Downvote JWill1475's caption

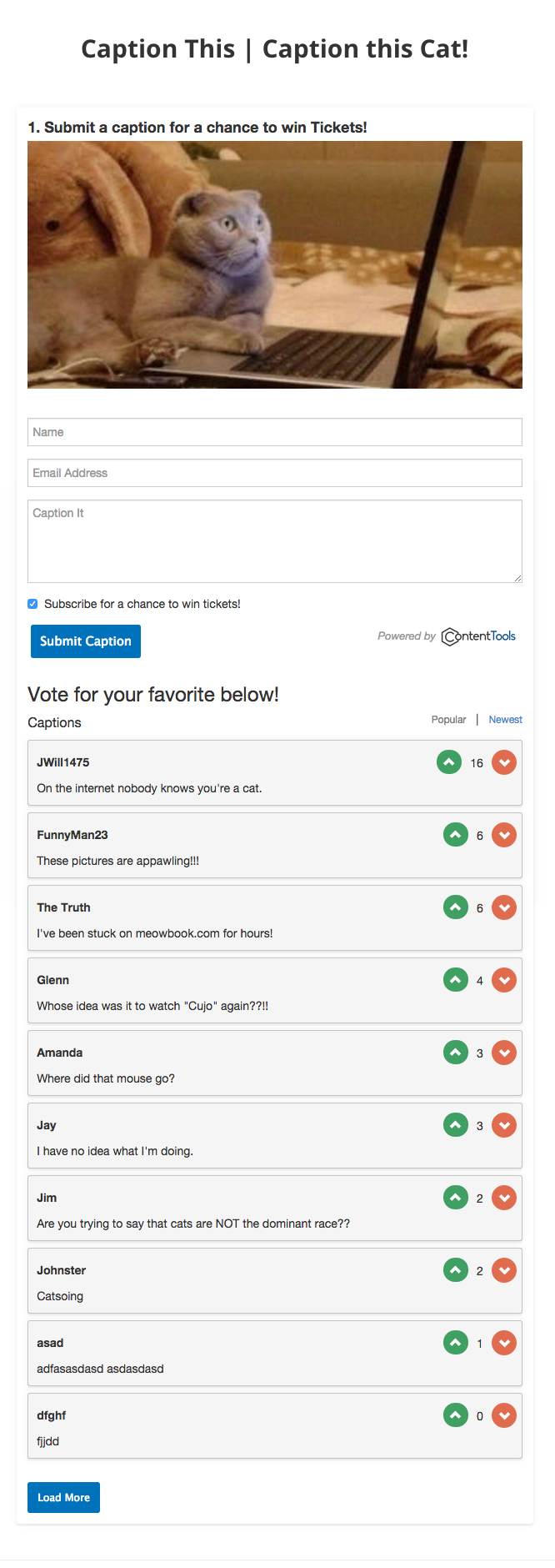coord(504,762)
